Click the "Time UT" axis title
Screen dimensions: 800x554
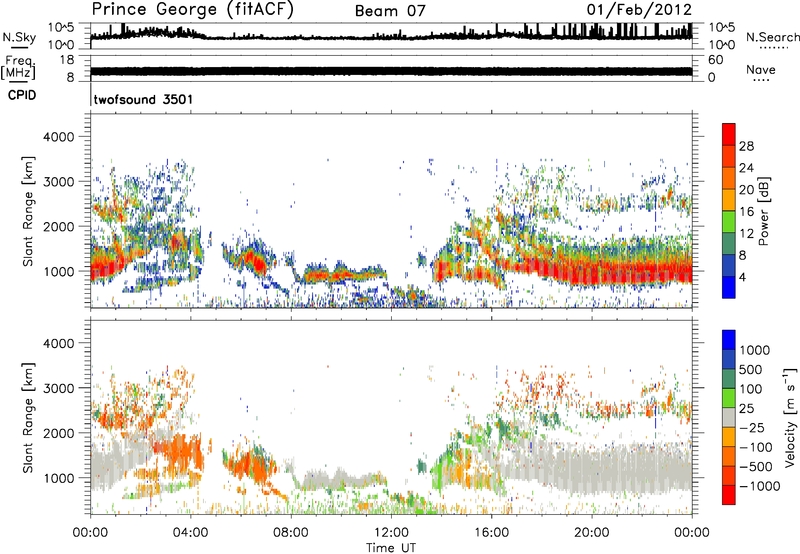(391, 548)
